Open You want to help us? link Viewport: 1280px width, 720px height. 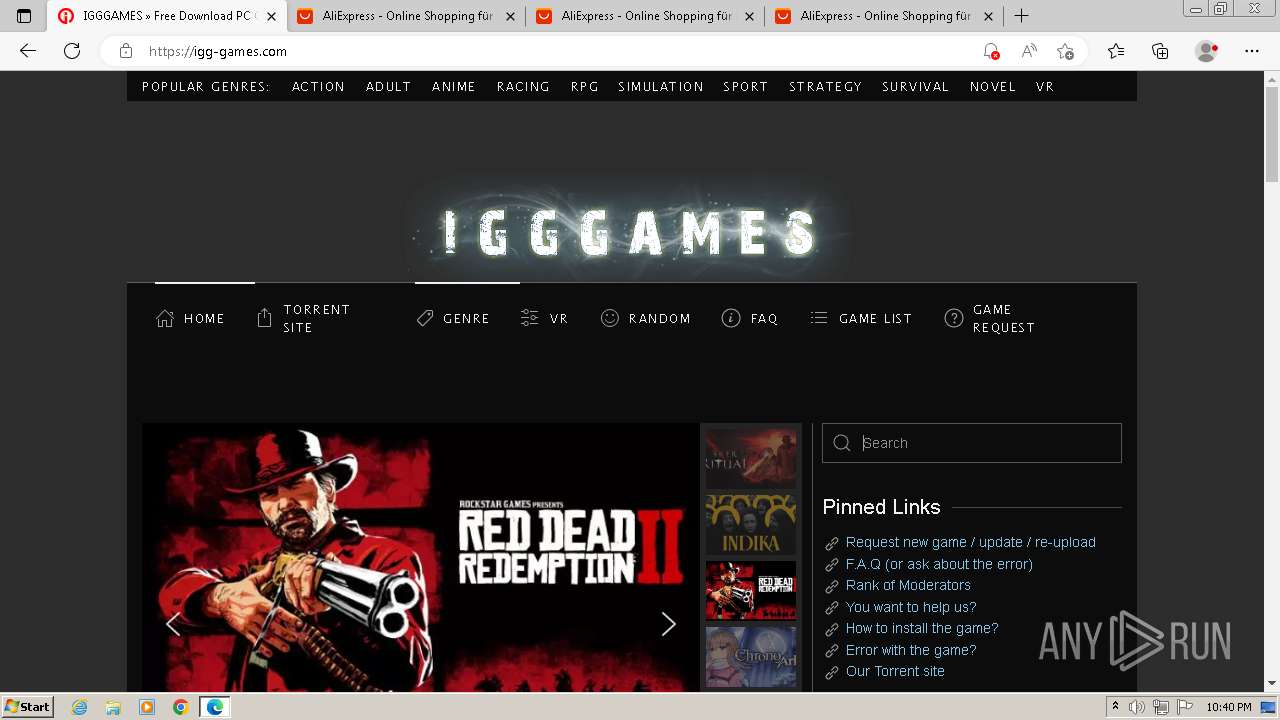coord(911,607)
